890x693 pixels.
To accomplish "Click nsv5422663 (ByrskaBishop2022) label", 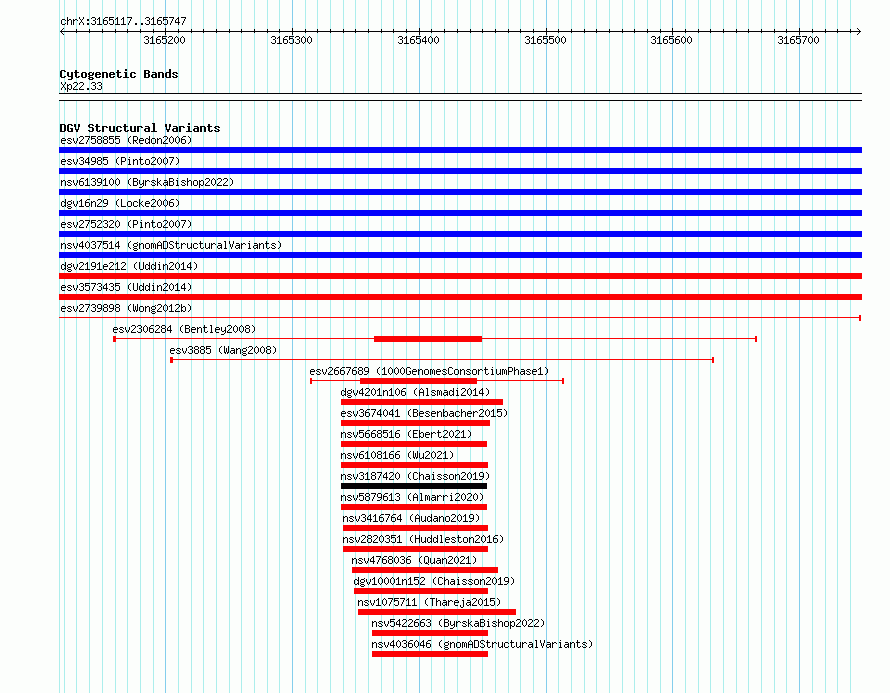I will [x=458, y=623].
